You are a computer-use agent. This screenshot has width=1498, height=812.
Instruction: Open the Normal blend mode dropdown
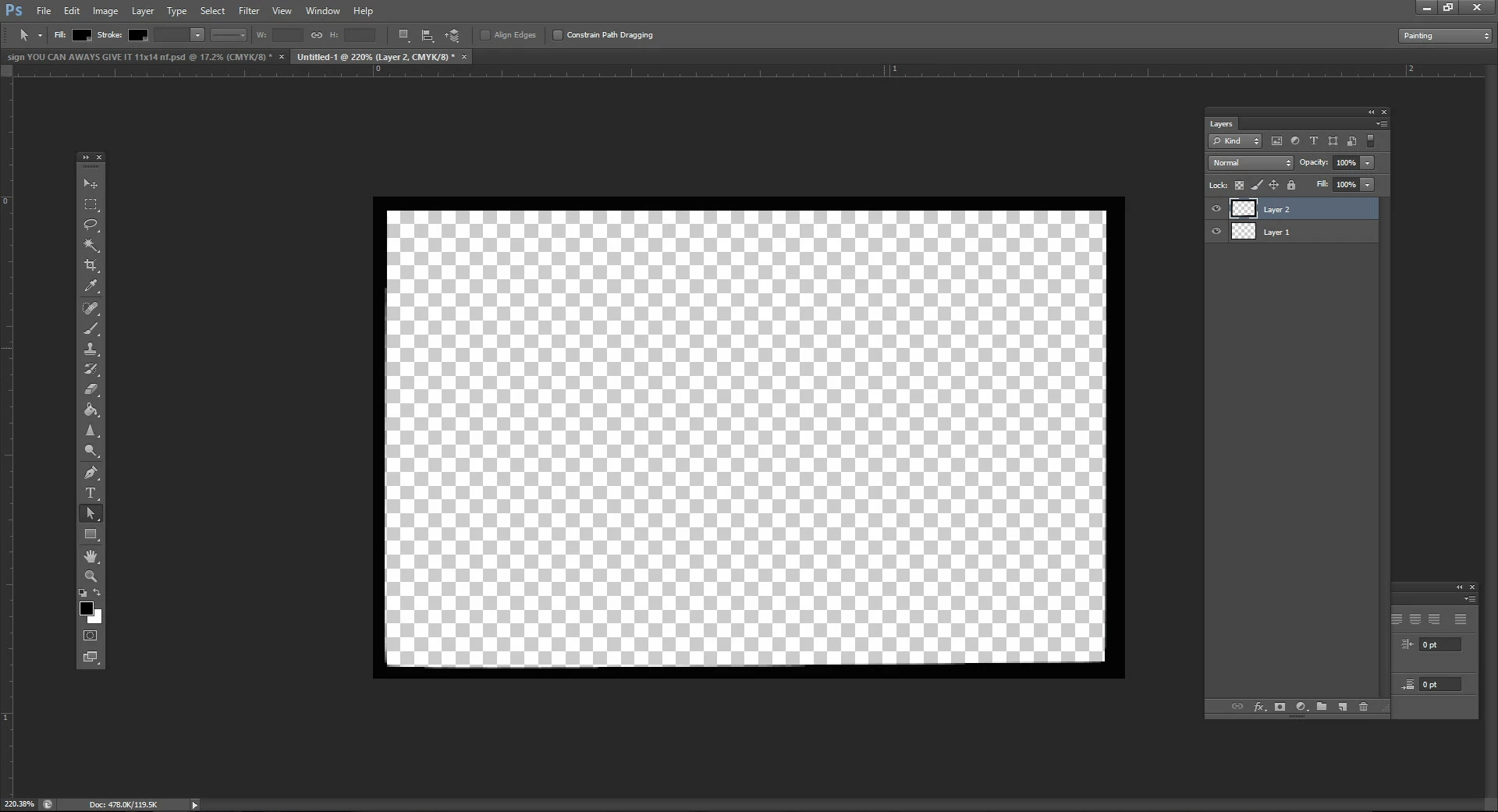coord(1251,162)
